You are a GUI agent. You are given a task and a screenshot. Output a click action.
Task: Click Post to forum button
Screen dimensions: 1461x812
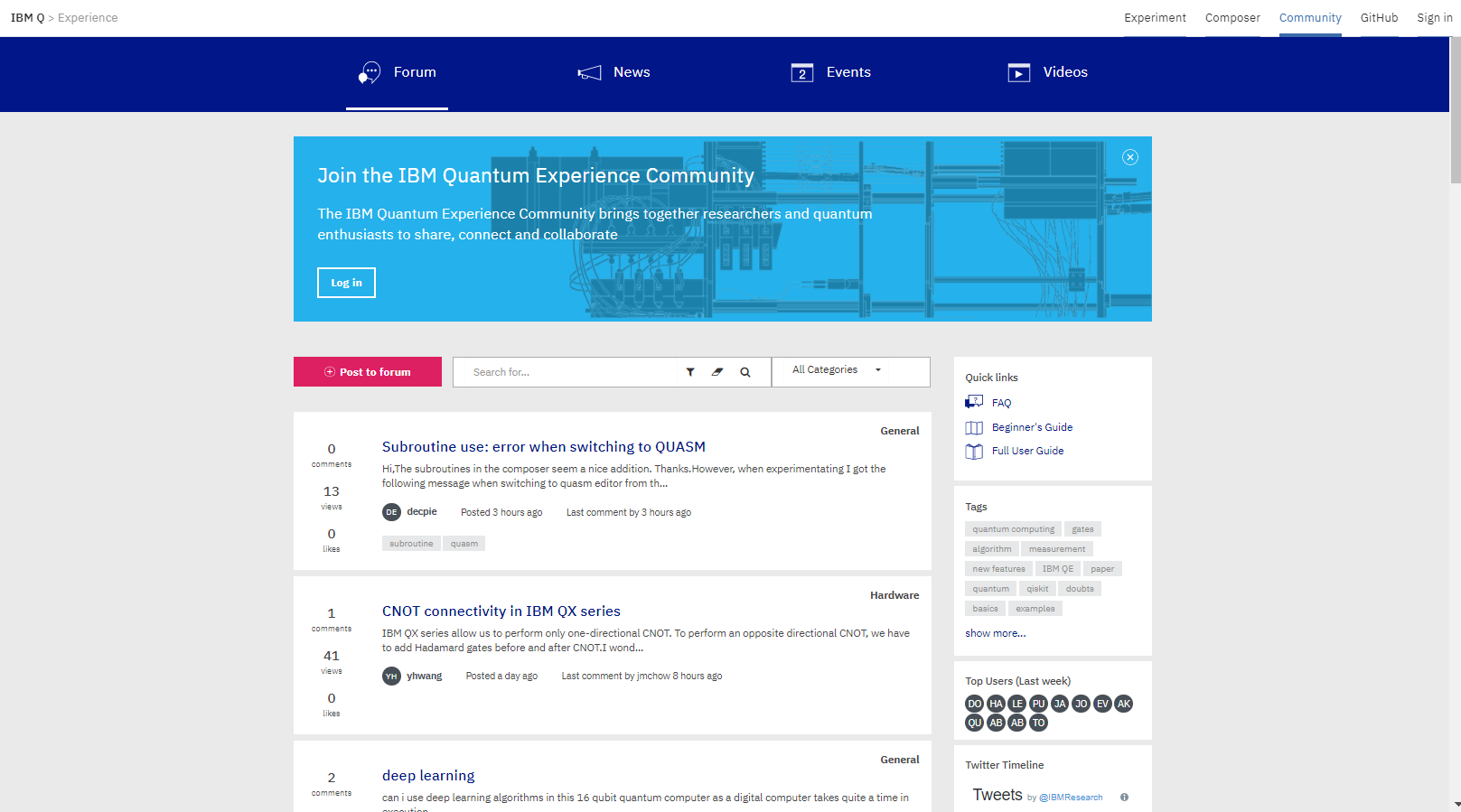click(x=368, y=372)
